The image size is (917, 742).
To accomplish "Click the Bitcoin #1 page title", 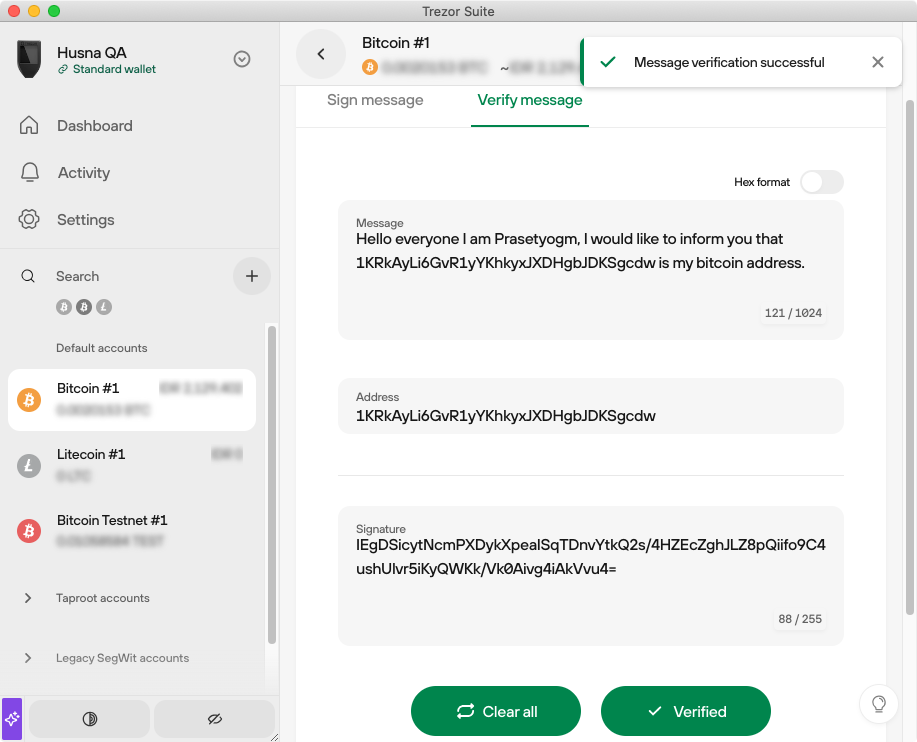I will [x=396, y=43].
